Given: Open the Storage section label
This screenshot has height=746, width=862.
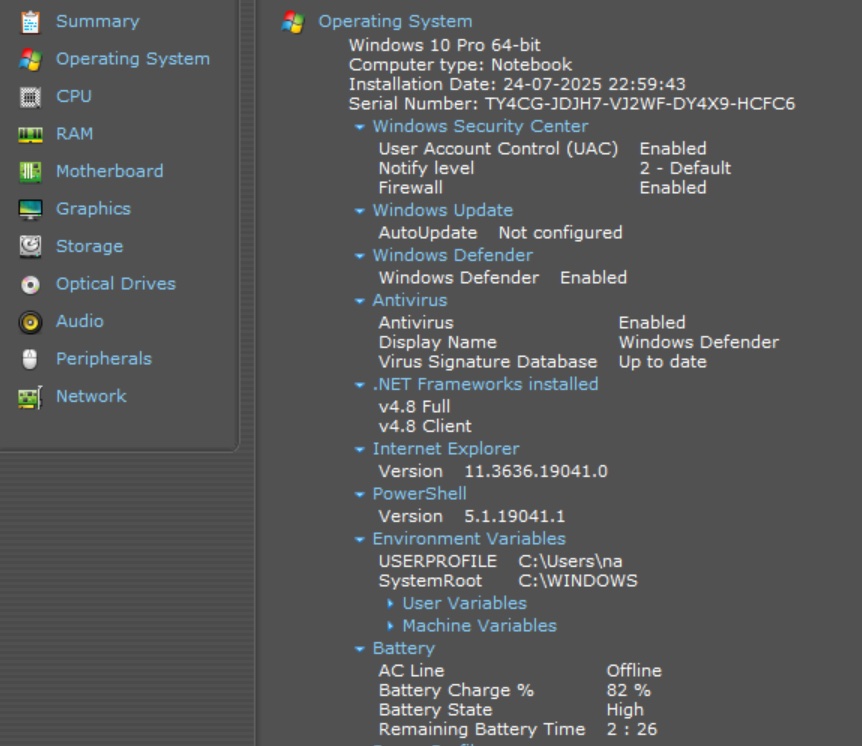Looking at the screenshot, I should [89, 246].
